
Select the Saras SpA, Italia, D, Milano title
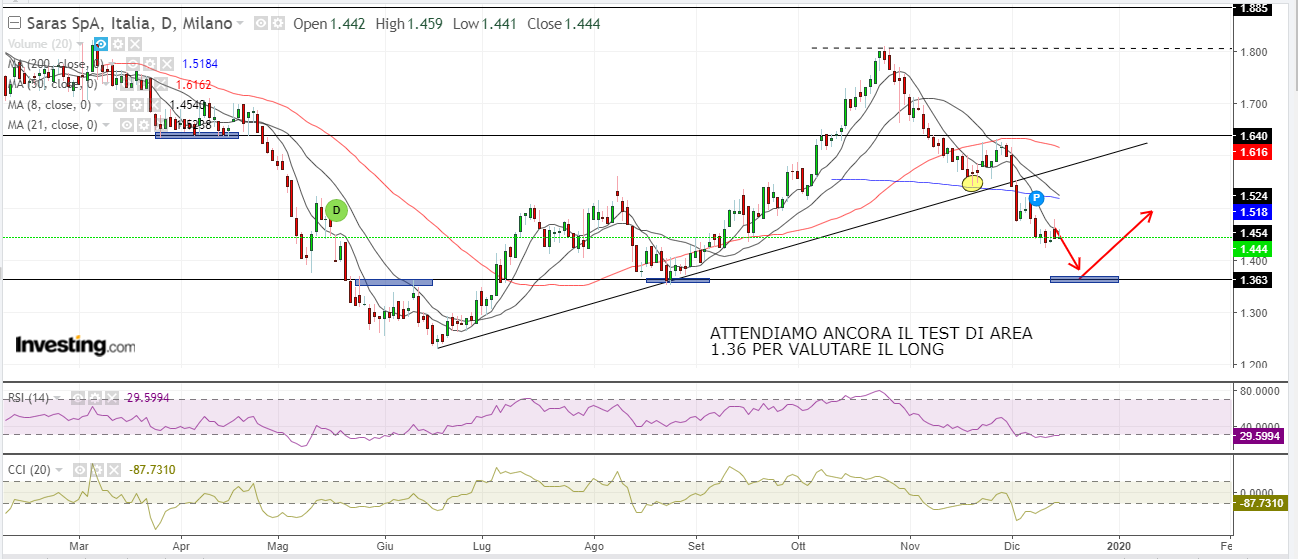(x=129, y=23)
